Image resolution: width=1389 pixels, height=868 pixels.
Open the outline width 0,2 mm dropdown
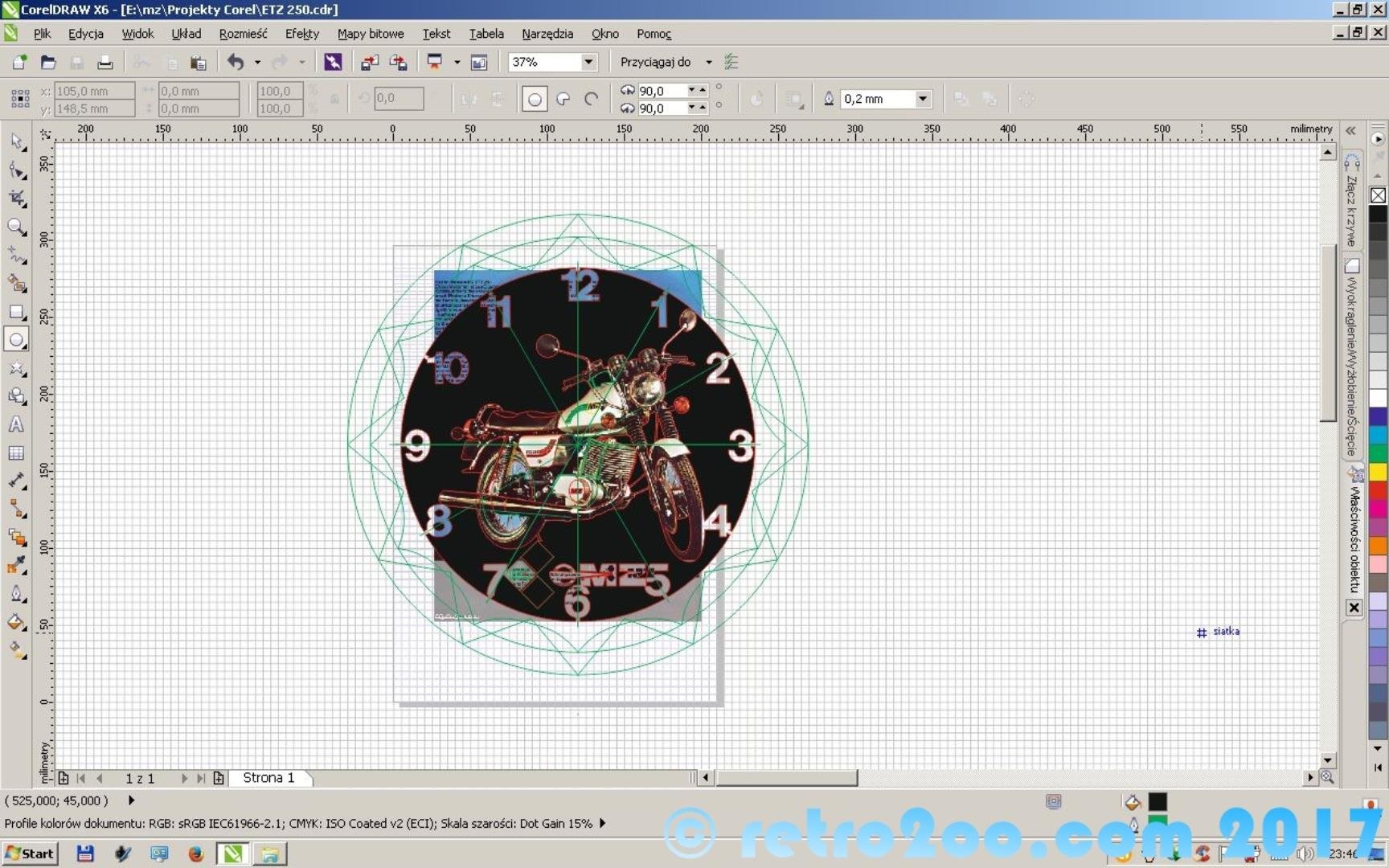923,99
